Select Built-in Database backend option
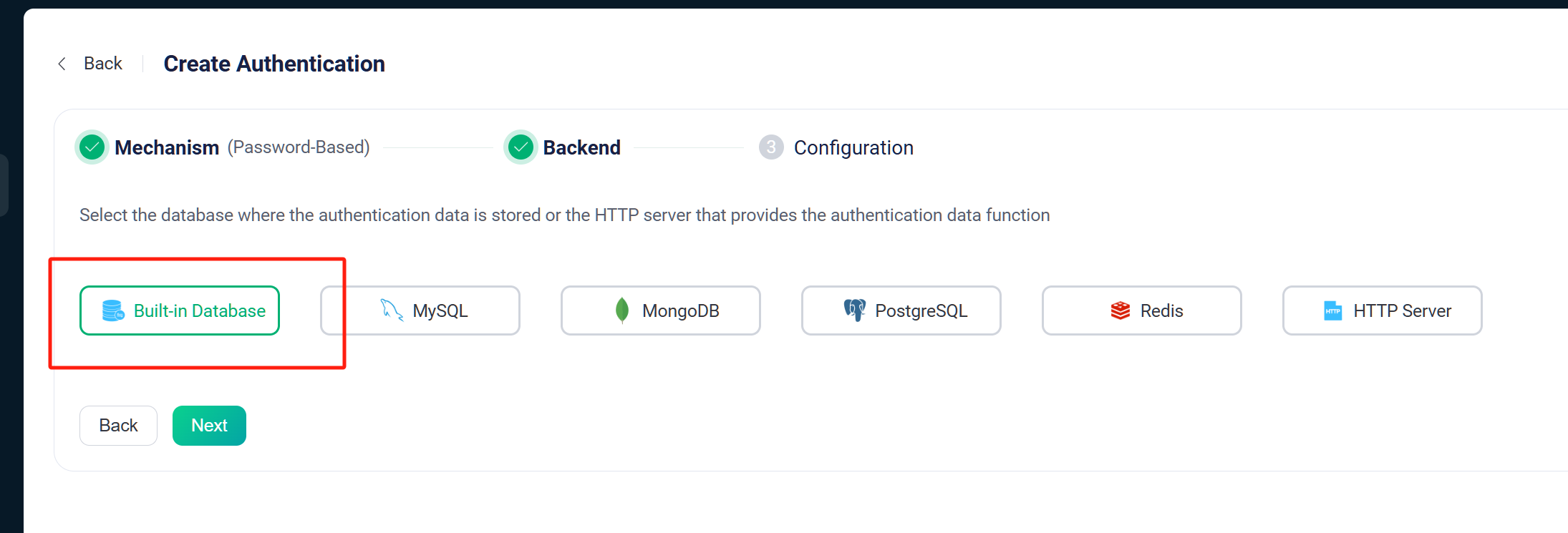The image size is (1568, 533). click(180, 310)
